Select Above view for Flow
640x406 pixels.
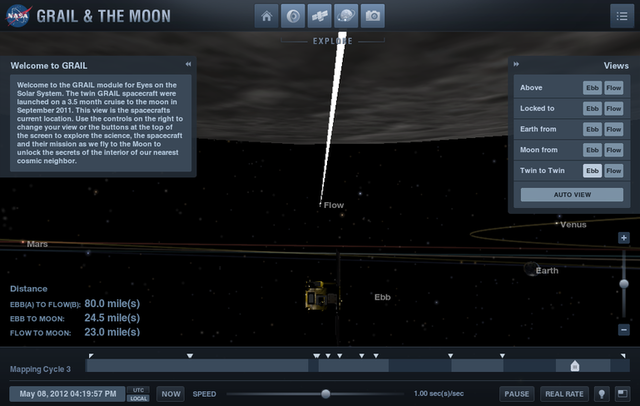[x=613, y=88]
